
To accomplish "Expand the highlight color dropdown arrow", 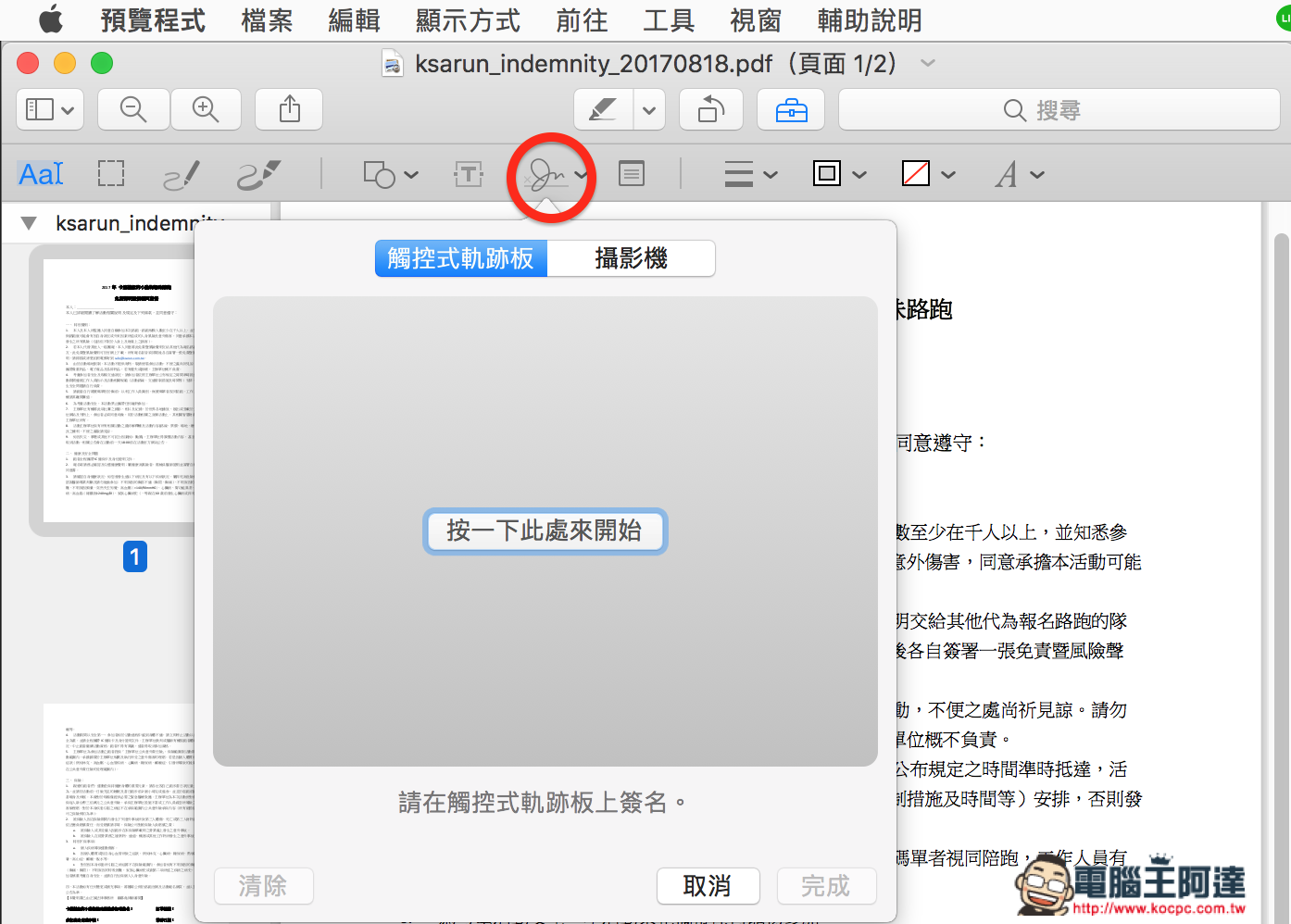I will [649, 109].
